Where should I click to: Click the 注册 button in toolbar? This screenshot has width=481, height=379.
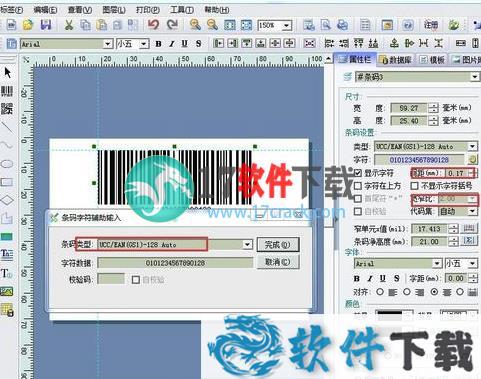point(431,25)
